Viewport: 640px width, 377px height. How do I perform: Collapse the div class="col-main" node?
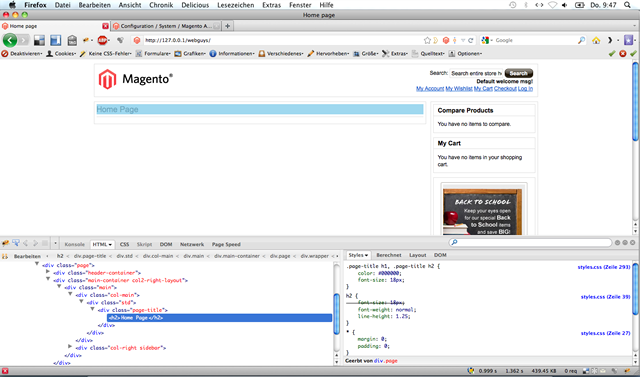coord(70,294)
